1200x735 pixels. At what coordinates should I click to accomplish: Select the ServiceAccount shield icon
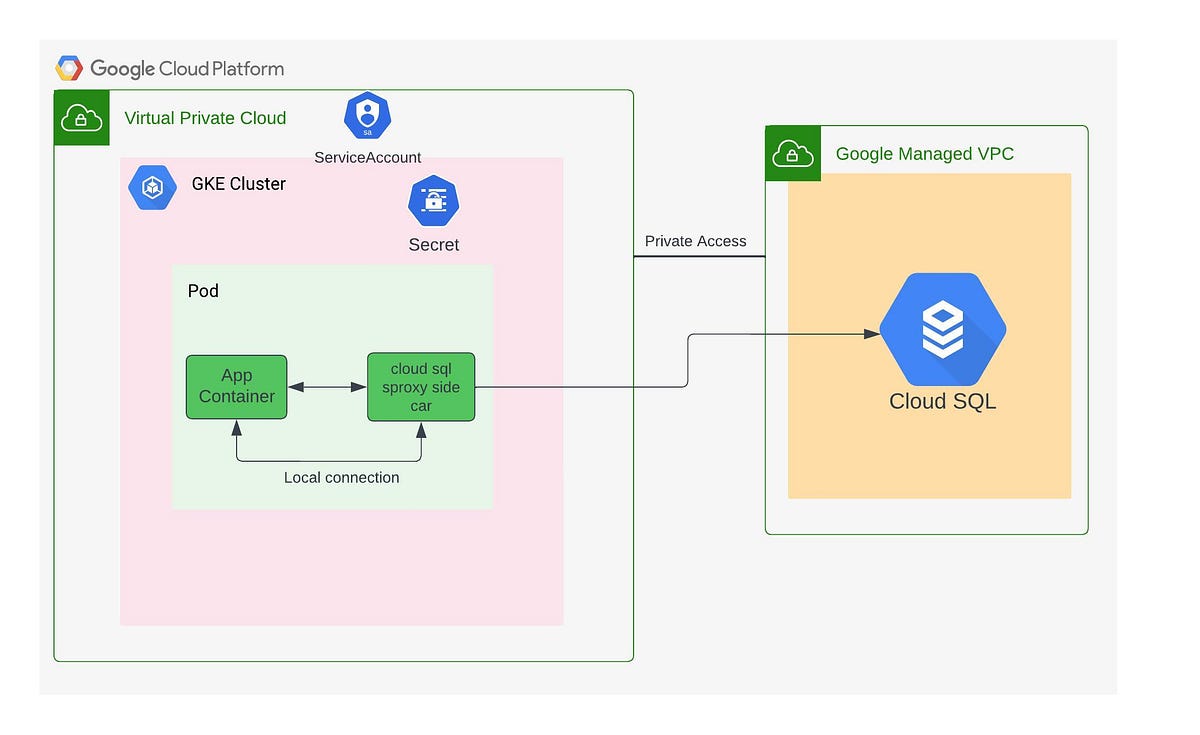[x=366, y=115]
